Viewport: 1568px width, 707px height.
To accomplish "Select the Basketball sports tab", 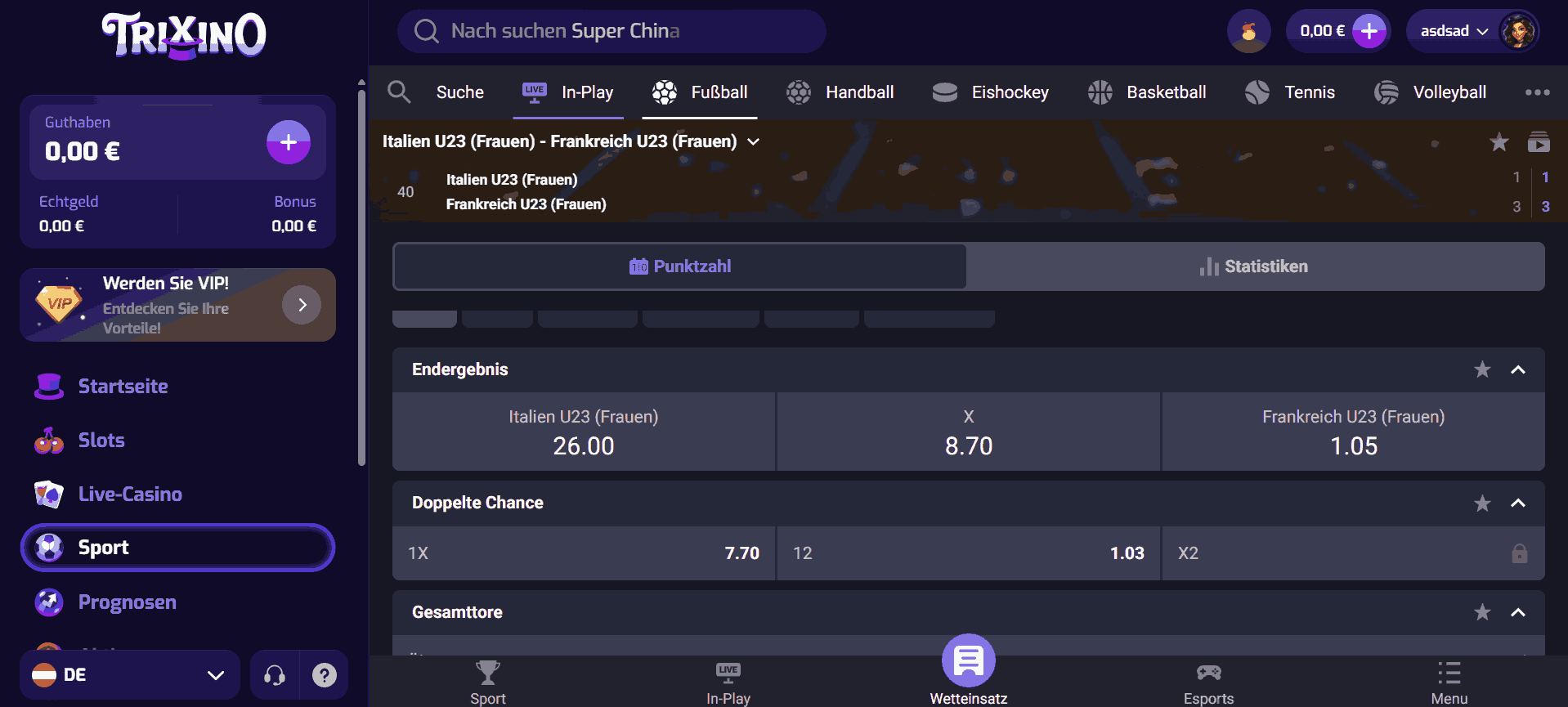I will [1147, 92].
